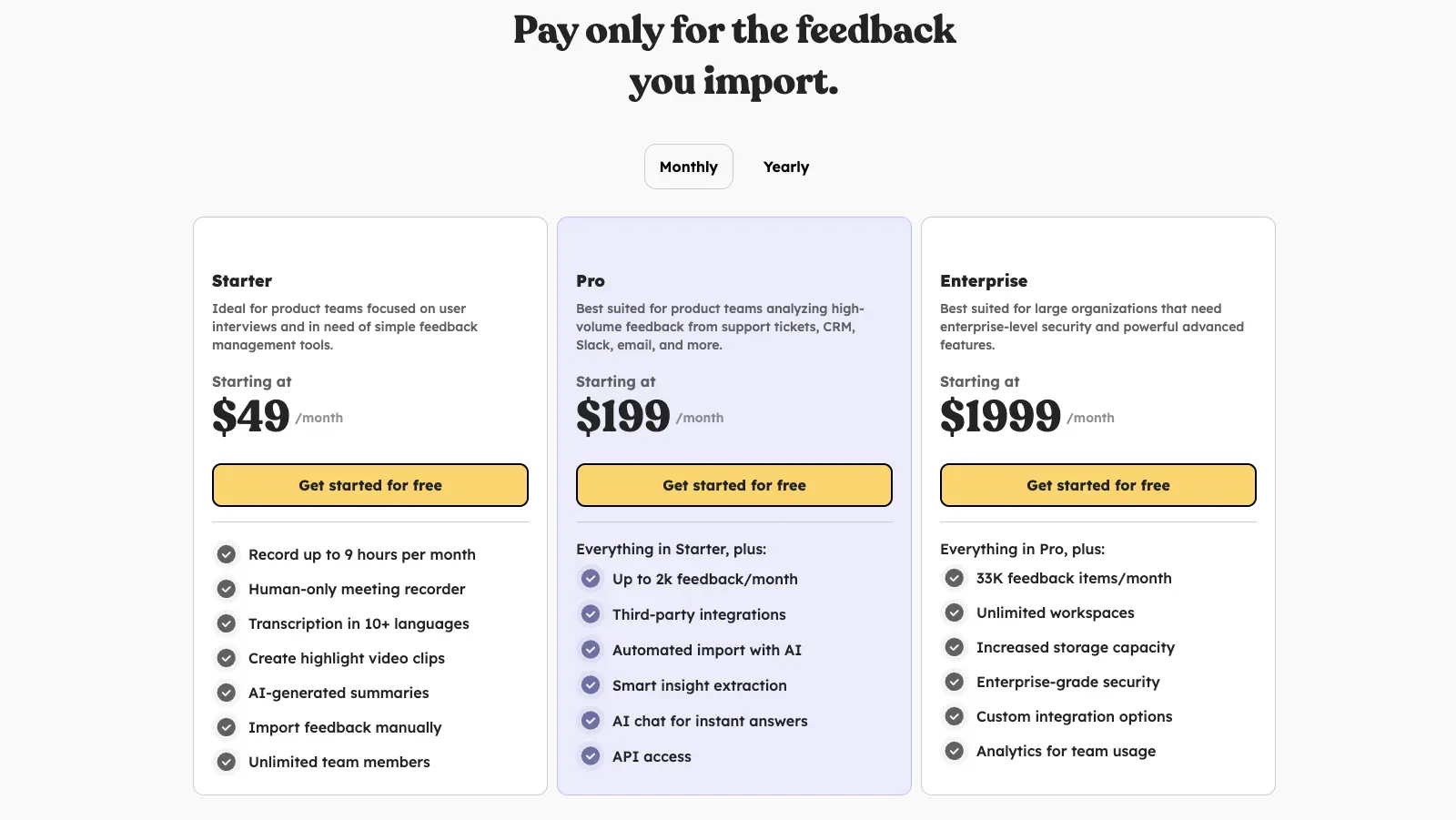Screen dimensions: 1456x820
Task: Click purple checkmark beside API access
Action: [x=591, y=756]
